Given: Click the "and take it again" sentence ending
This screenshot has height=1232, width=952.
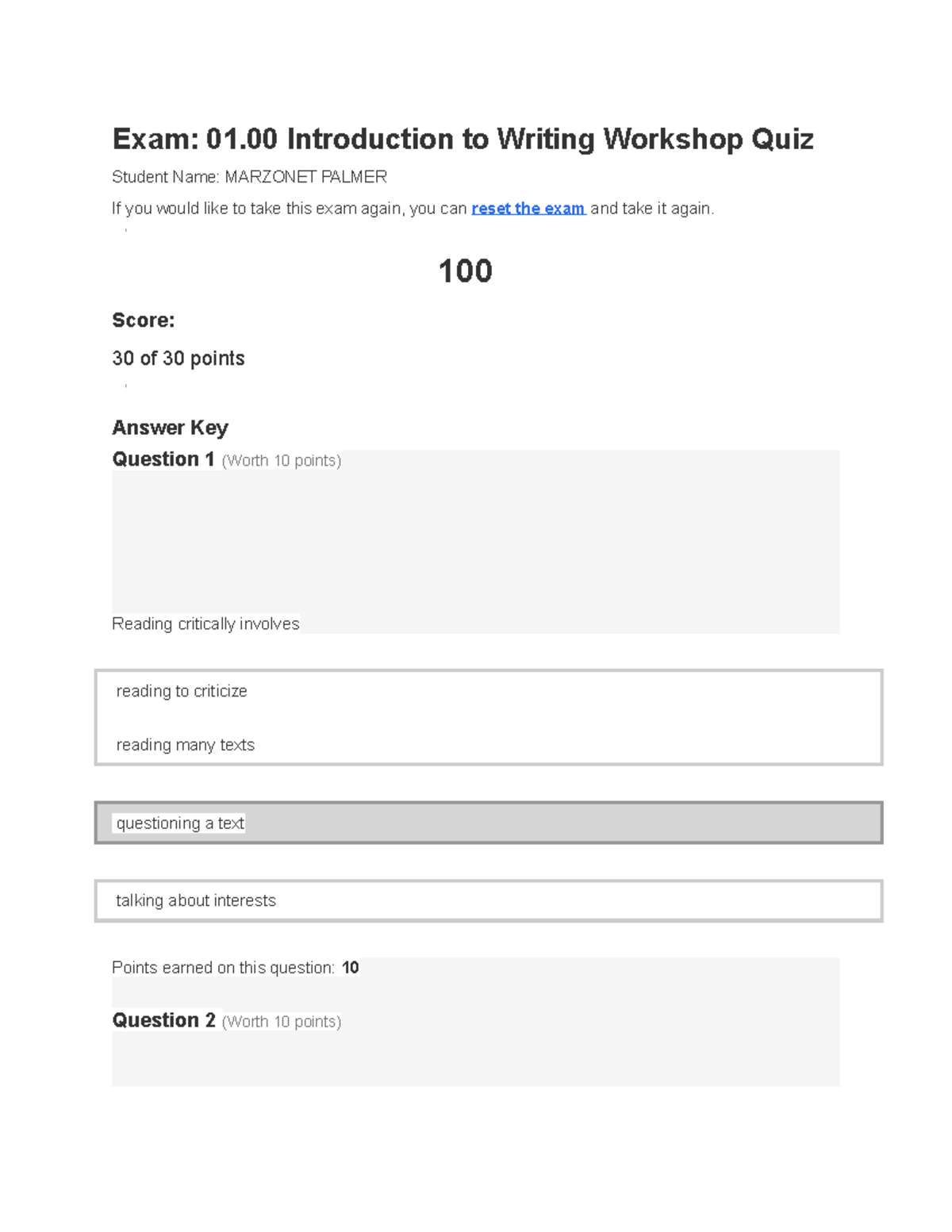Looking at the screenshot, I should click(x=652, y=209).
